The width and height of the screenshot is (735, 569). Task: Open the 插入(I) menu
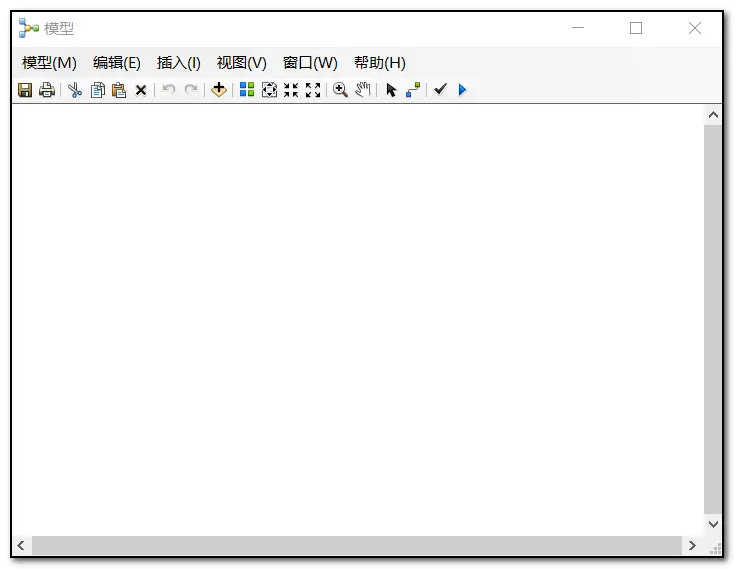179,63
